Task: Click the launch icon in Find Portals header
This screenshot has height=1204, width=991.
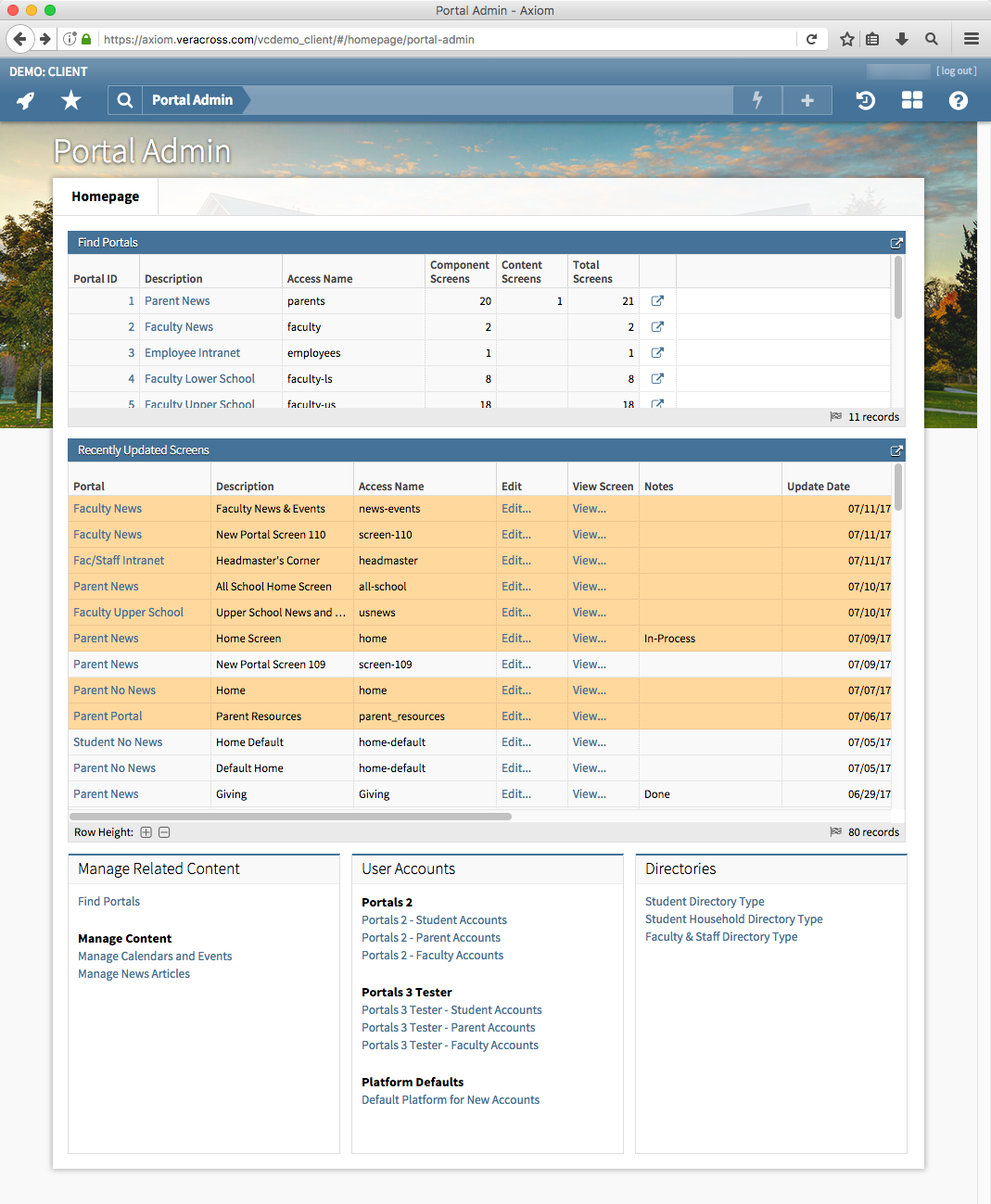Action: tap(896, 243)
